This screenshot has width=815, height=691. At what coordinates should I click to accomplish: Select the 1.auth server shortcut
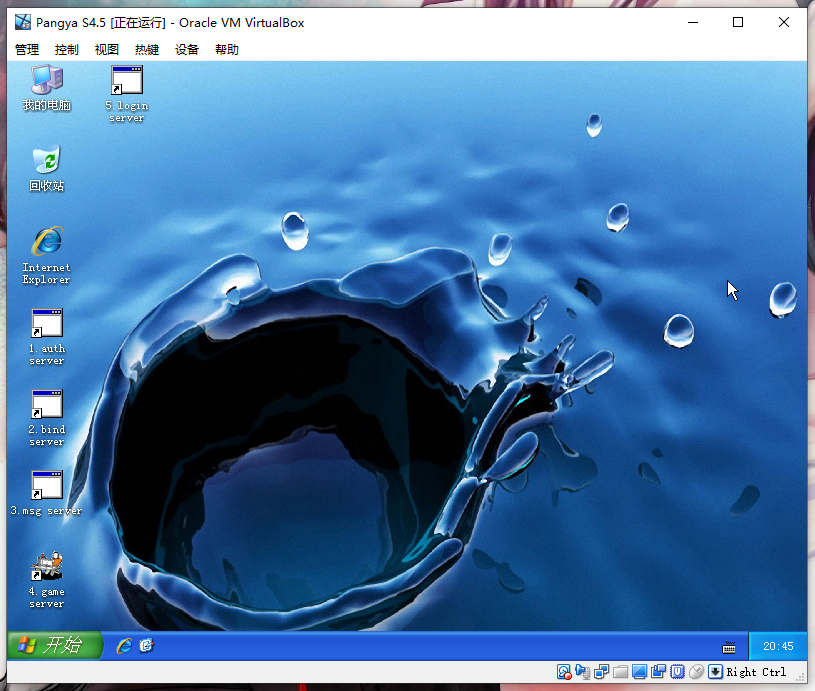click(47, 337)
